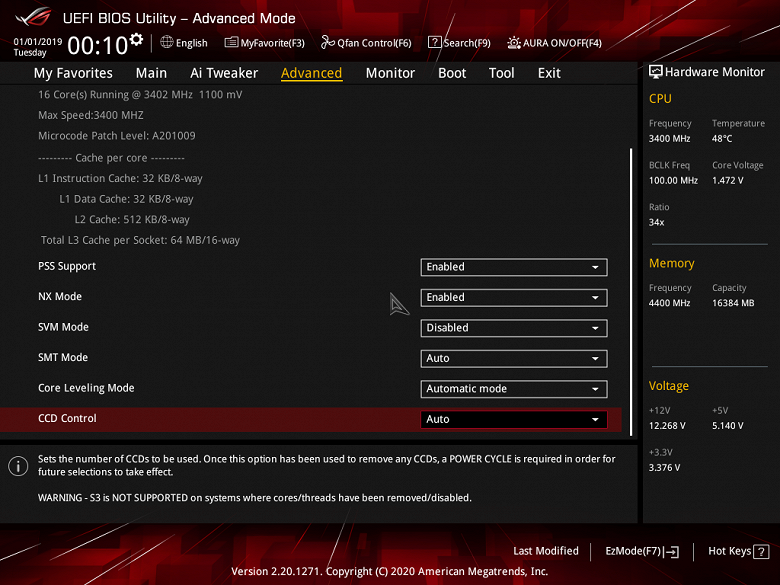Switch to the Main tab
This screenshot has width=780, height=585.
pyautogui.click(x=151, y=73)
